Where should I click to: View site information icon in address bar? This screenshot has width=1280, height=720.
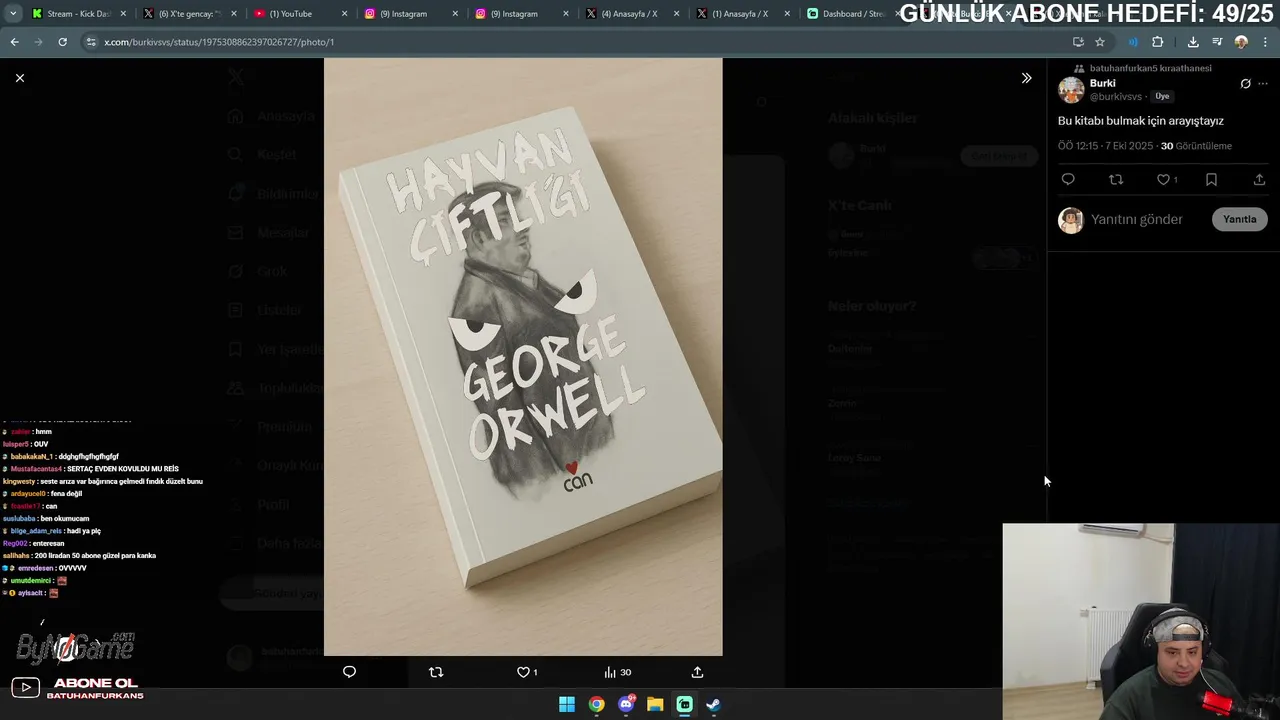(x=91, y=42)
